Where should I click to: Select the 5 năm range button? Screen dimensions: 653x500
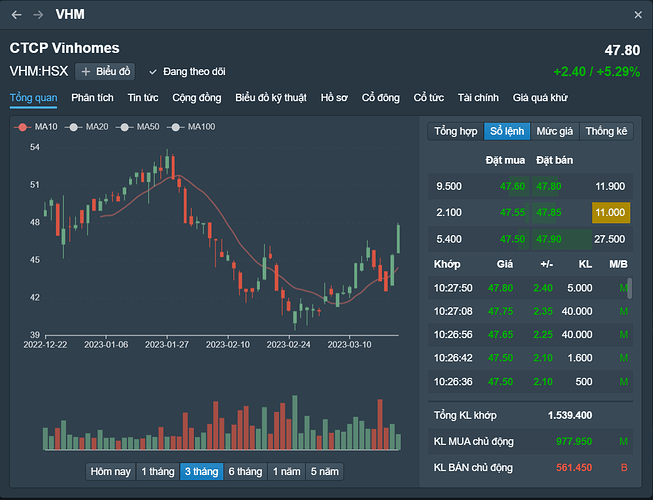pyautogui.click(x=324, y=471)
